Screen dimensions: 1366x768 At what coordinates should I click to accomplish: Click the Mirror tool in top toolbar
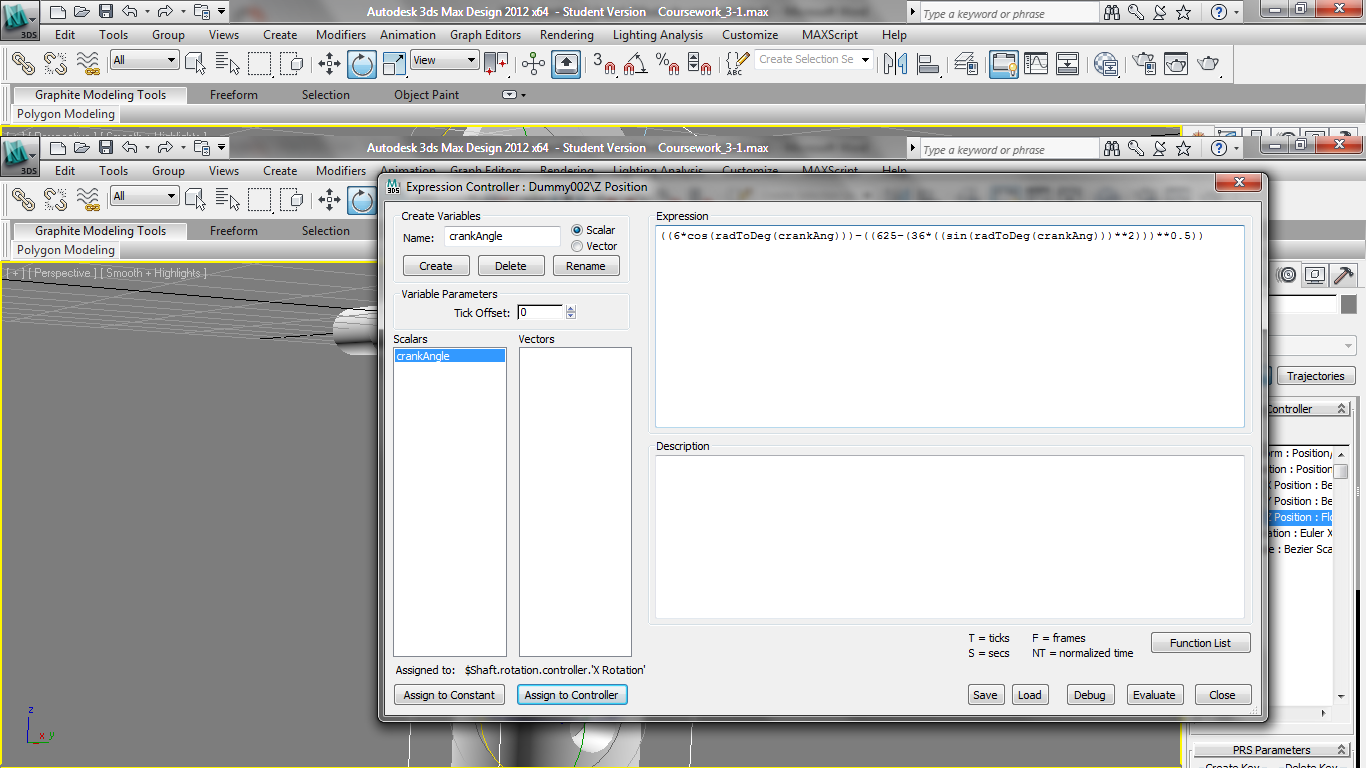click(895, 64)
